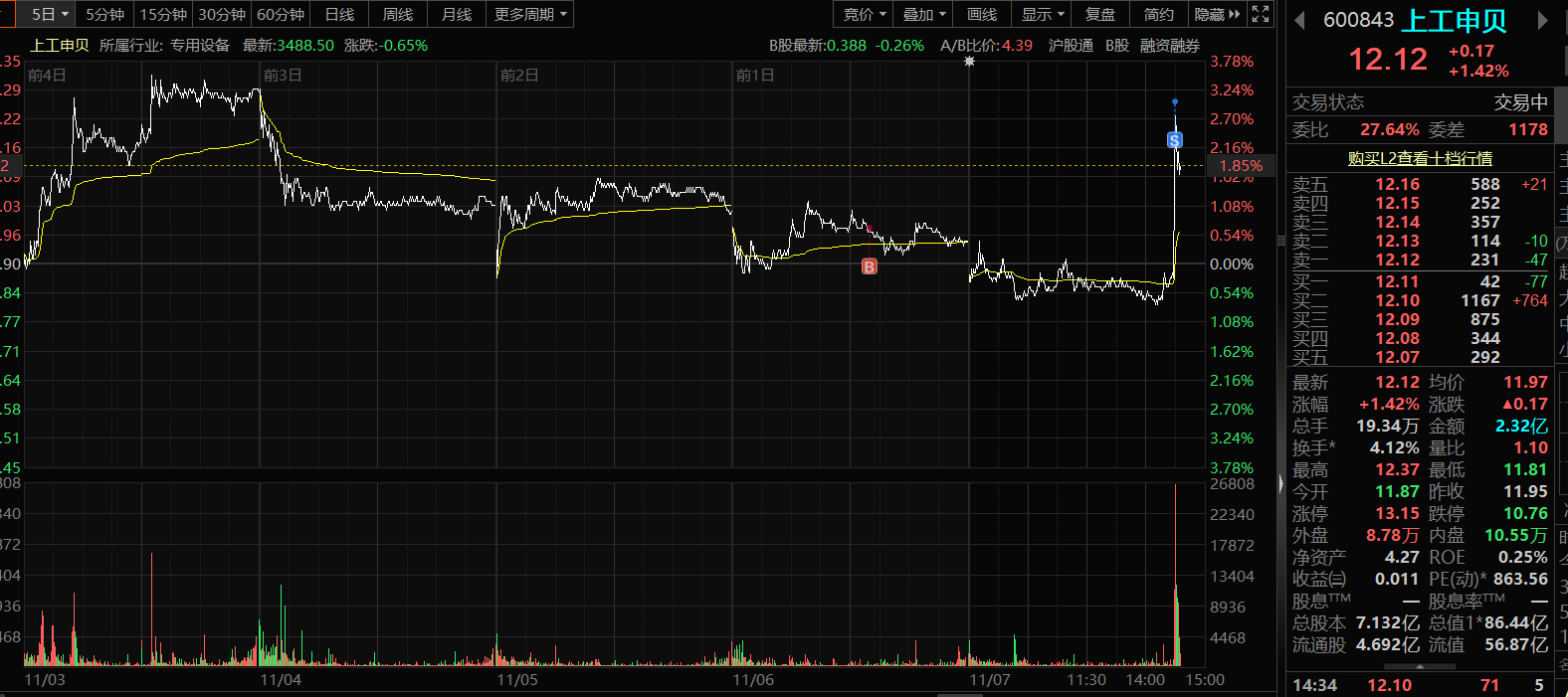Viewport: 1568px width, 697px height.
Task: Select sell row priced 12.14
Action: (1420, 222)
